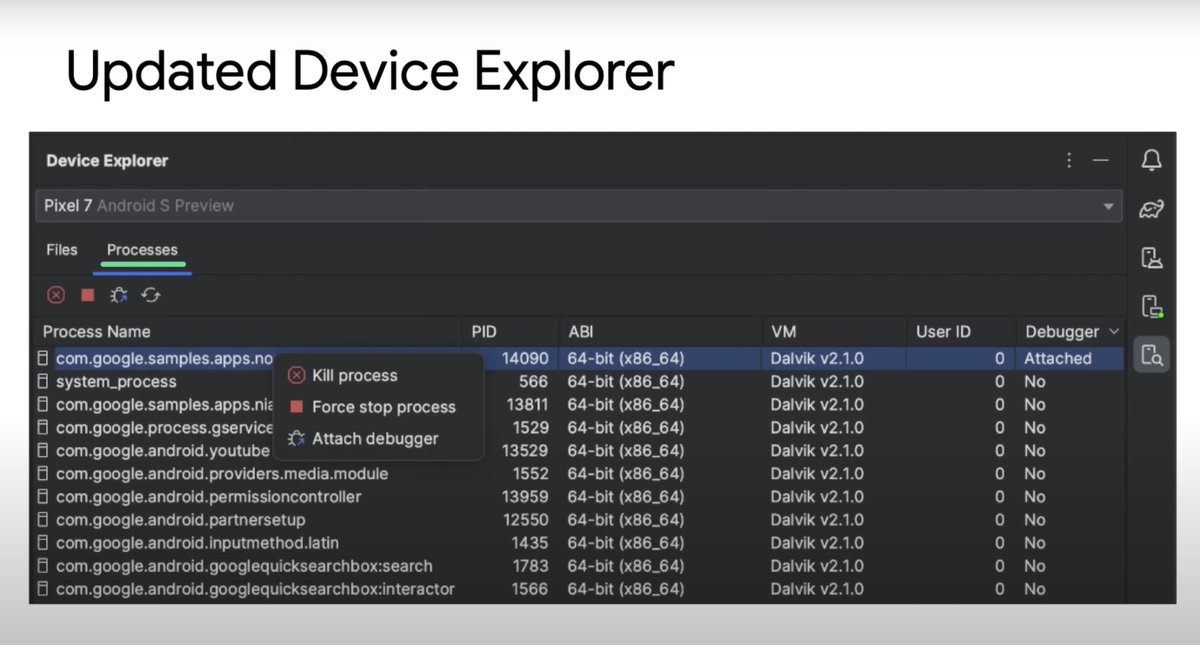
Task: Sort by PID column header
Action: point(484,331)
